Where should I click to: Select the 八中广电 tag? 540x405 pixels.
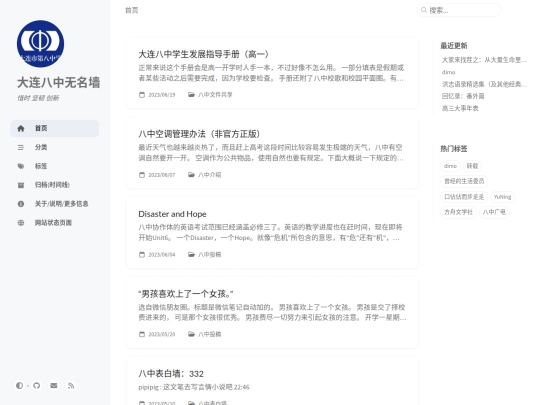pyautogui.click(x=494, y=212)
